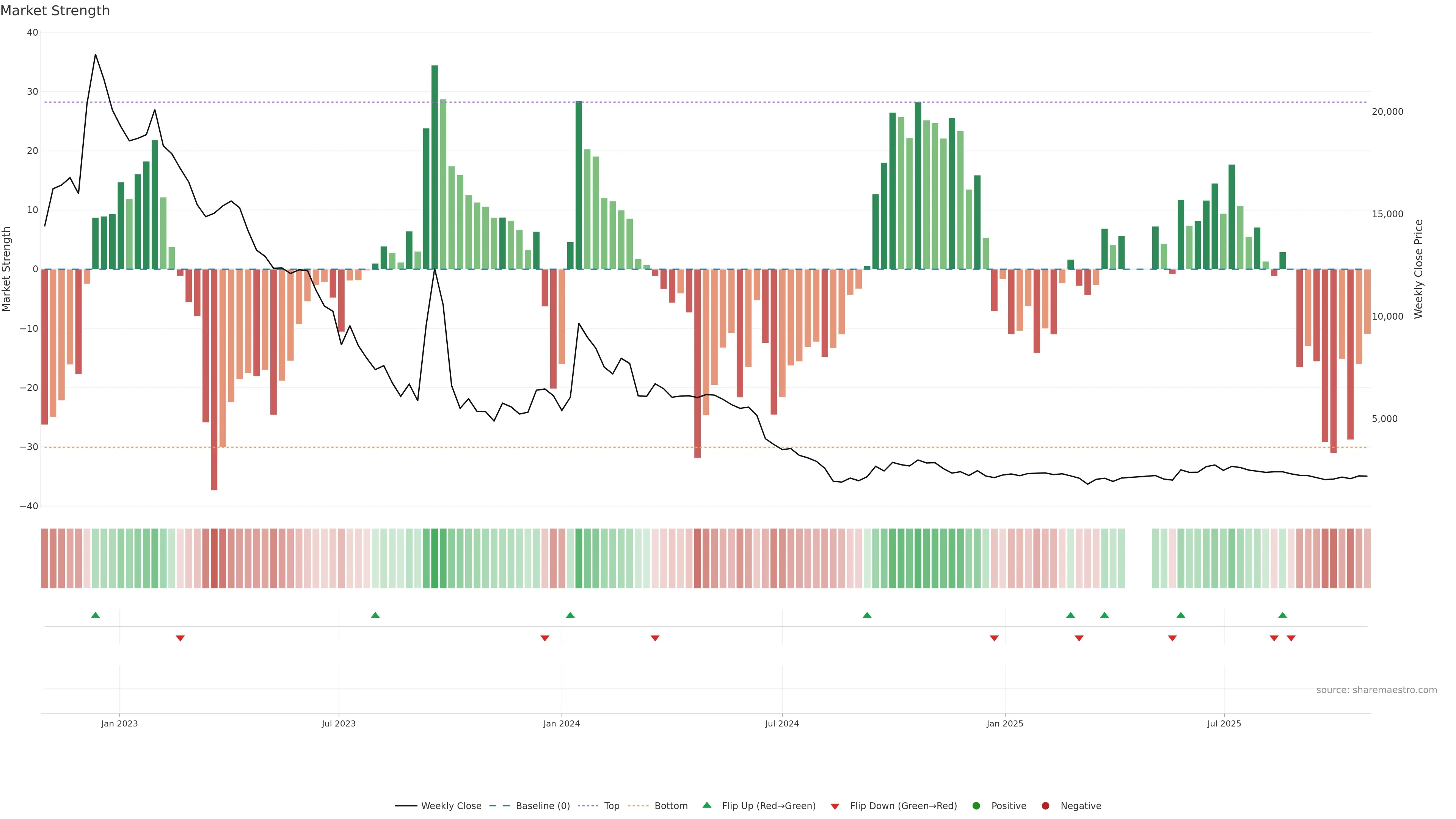Click the Market Strength chart title
Viewport: 1456px width, 819px height.
(55, 11)
